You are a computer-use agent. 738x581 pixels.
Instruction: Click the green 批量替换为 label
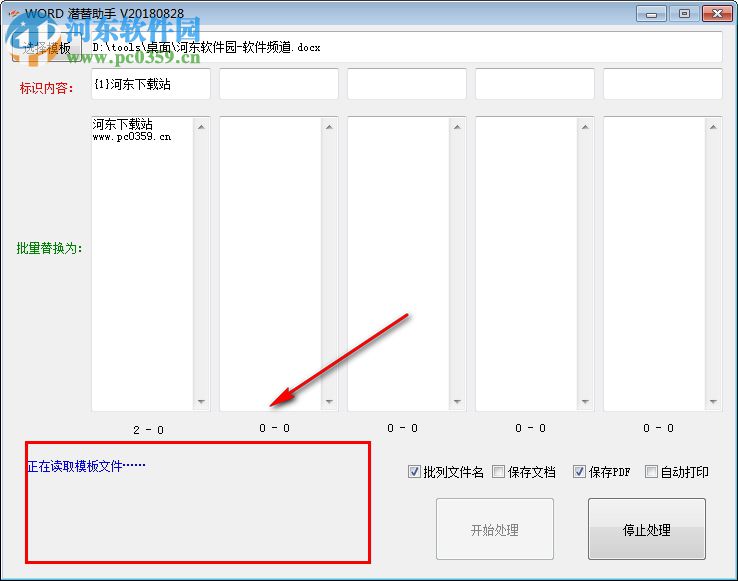click(49, 248)
